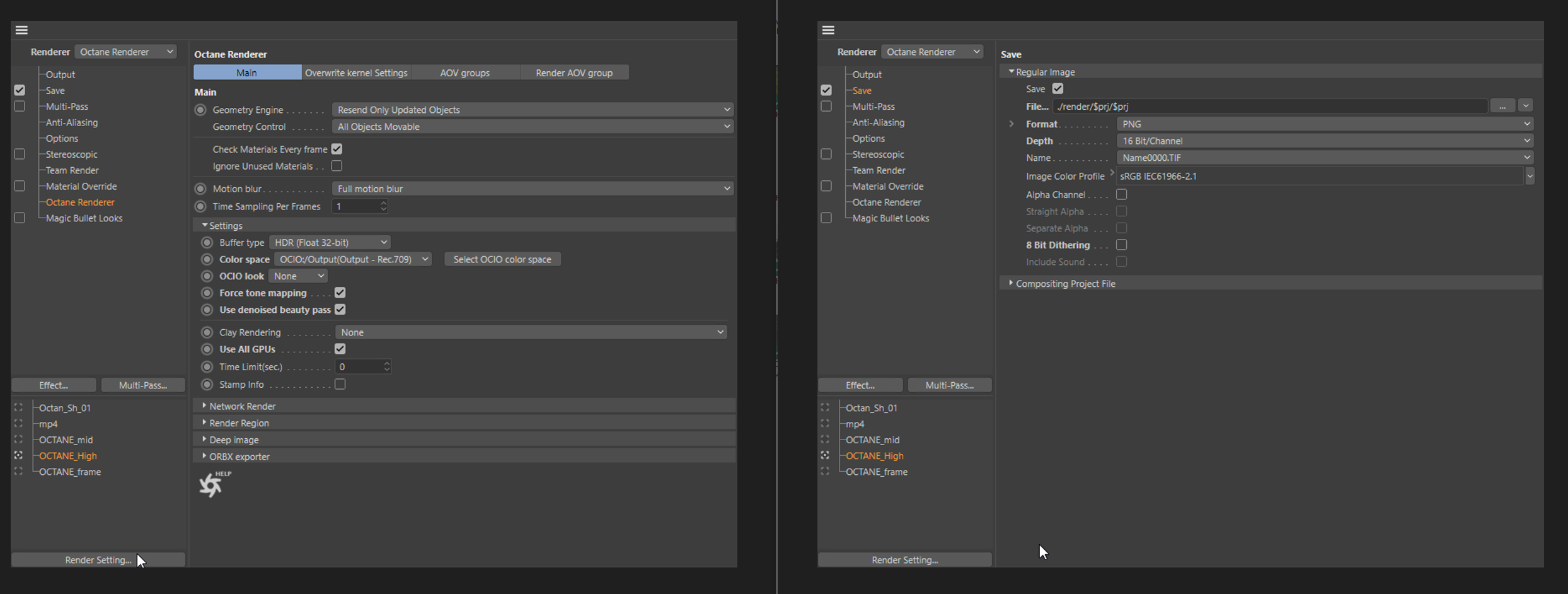Open Format dropdown showing PNG
This screenshot has height=594, width=1568.
1325,124
